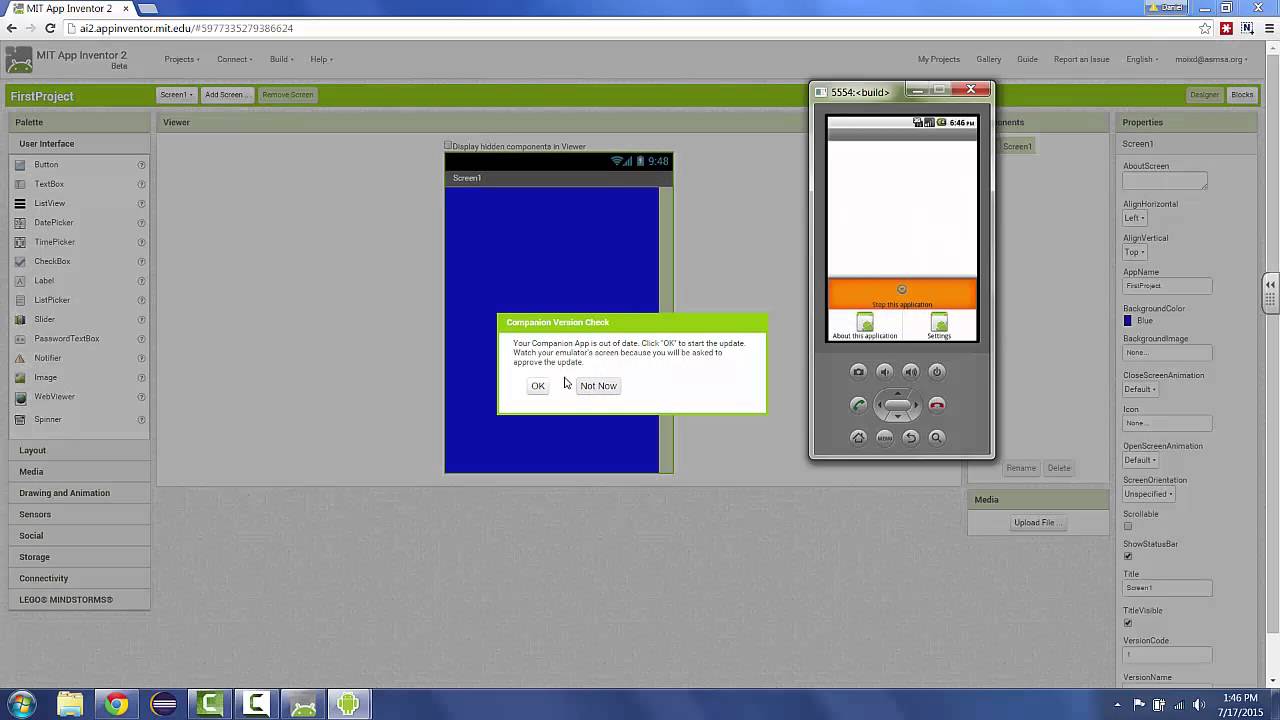Click the AboutScreen text area
The width and height of the screenshot is (1280, 720).
[1165, 181]
